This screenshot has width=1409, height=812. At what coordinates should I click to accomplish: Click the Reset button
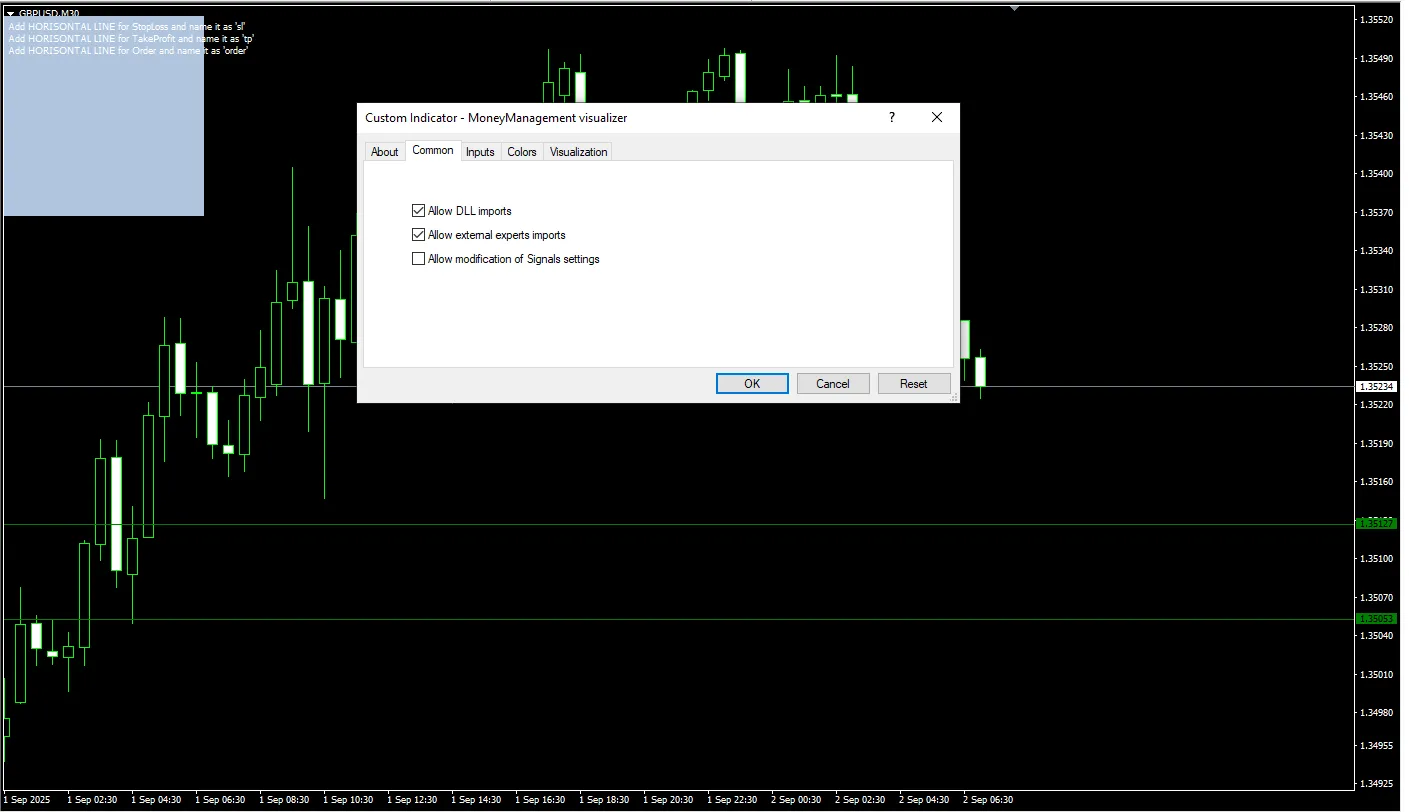(914, 384)
